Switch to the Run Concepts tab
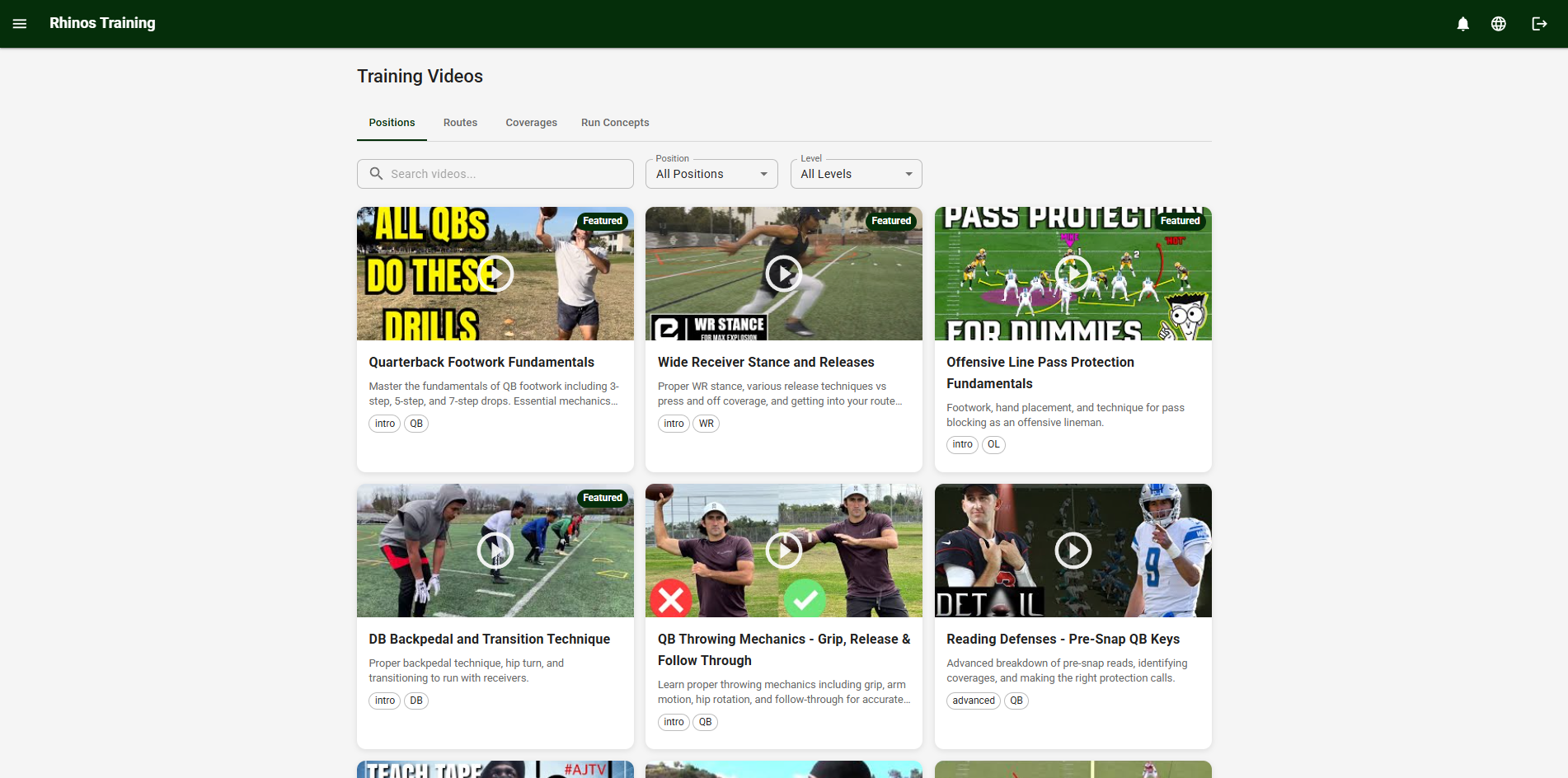This screenshot has width=1568, height=778. click(x=615, y=123)
